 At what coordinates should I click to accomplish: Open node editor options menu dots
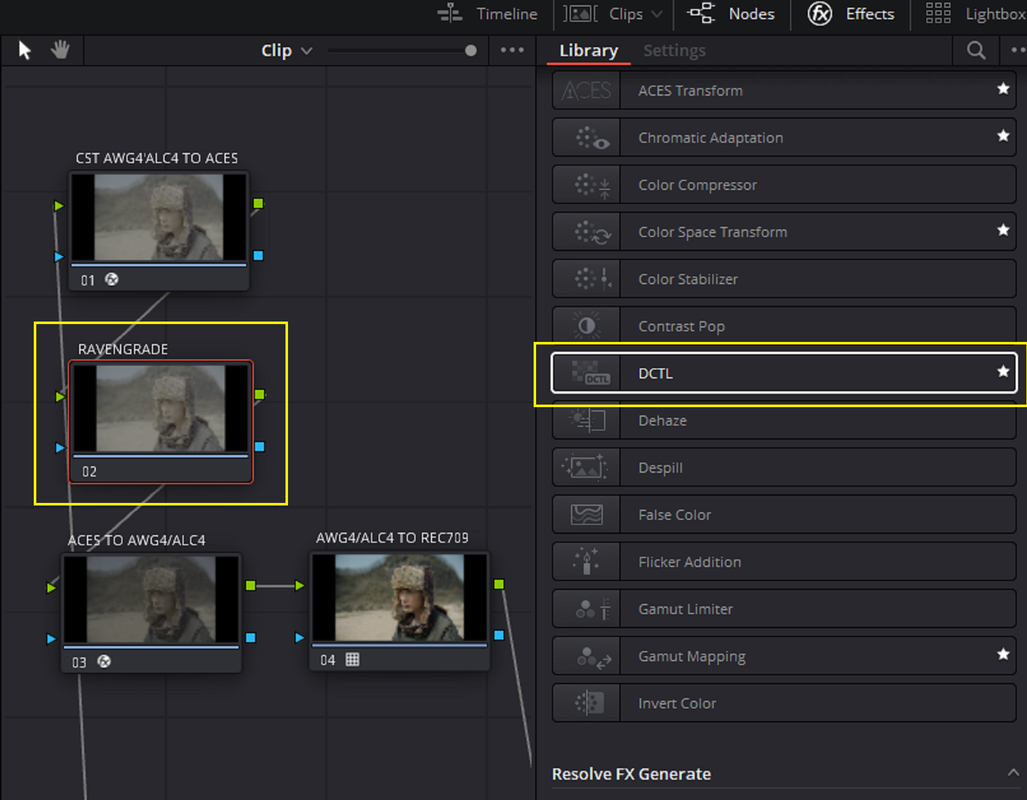coord(512,50)
